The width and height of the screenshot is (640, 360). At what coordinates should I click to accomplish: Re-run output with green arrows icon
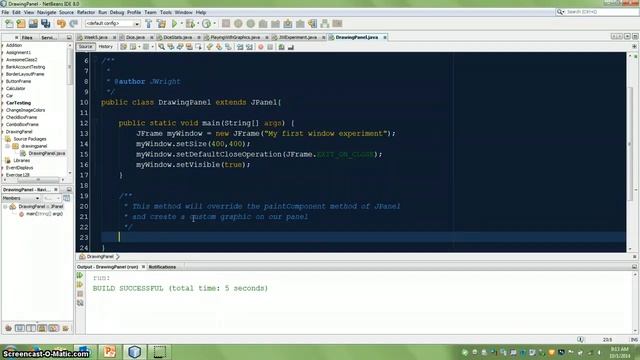coord(80,276)
